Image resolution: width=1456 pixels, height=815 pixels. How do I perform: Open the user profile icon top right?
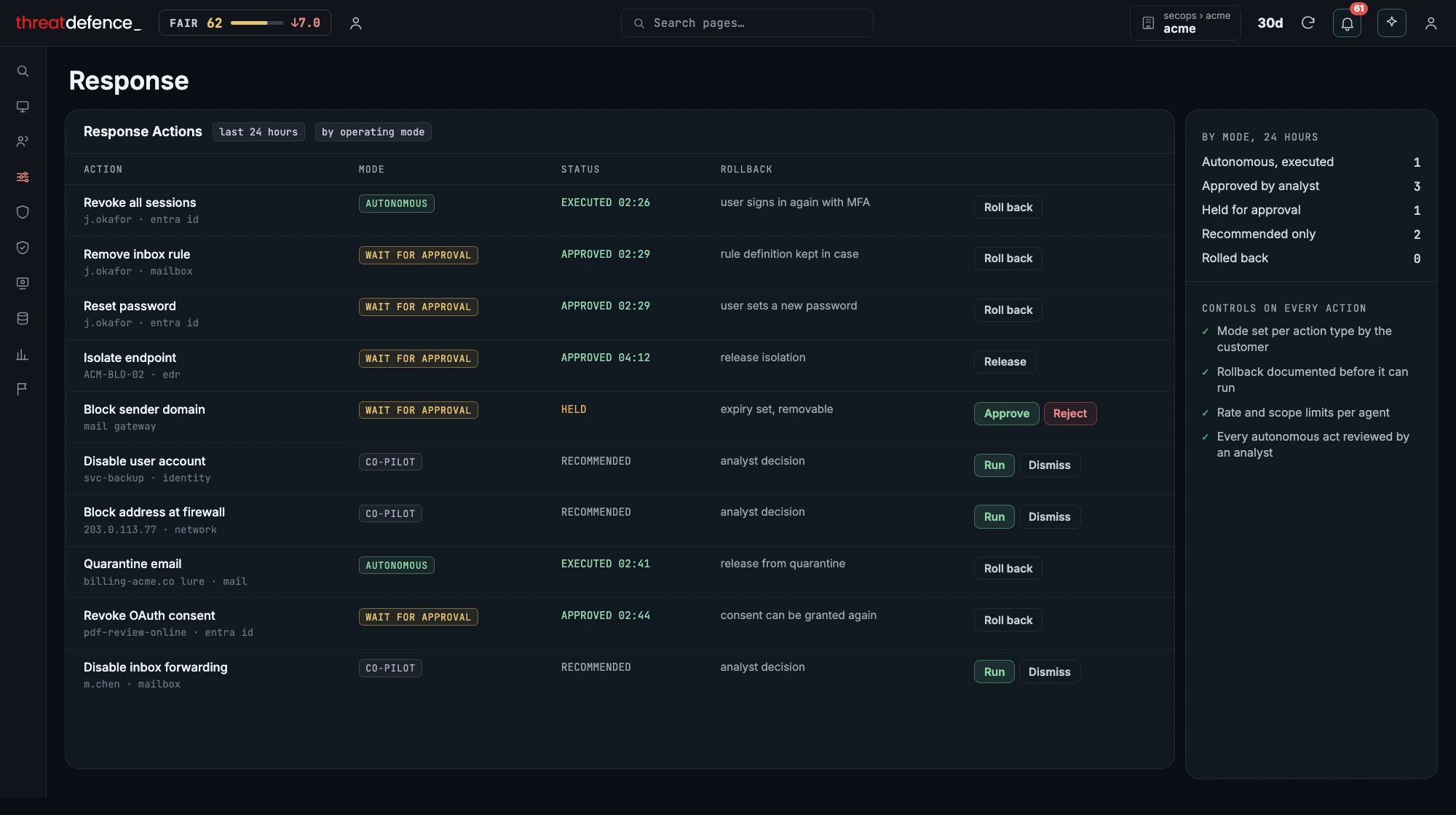tap(1431, 23)
